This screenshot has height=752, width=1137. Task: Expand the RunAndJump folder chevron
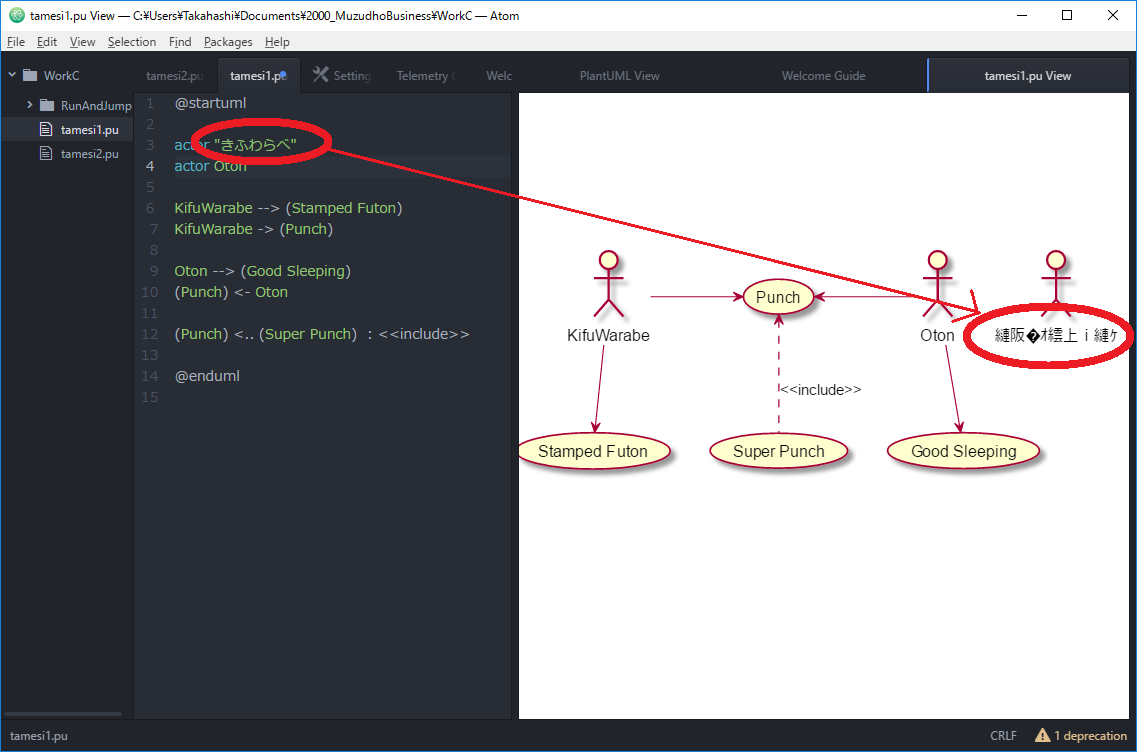[28, 104]
